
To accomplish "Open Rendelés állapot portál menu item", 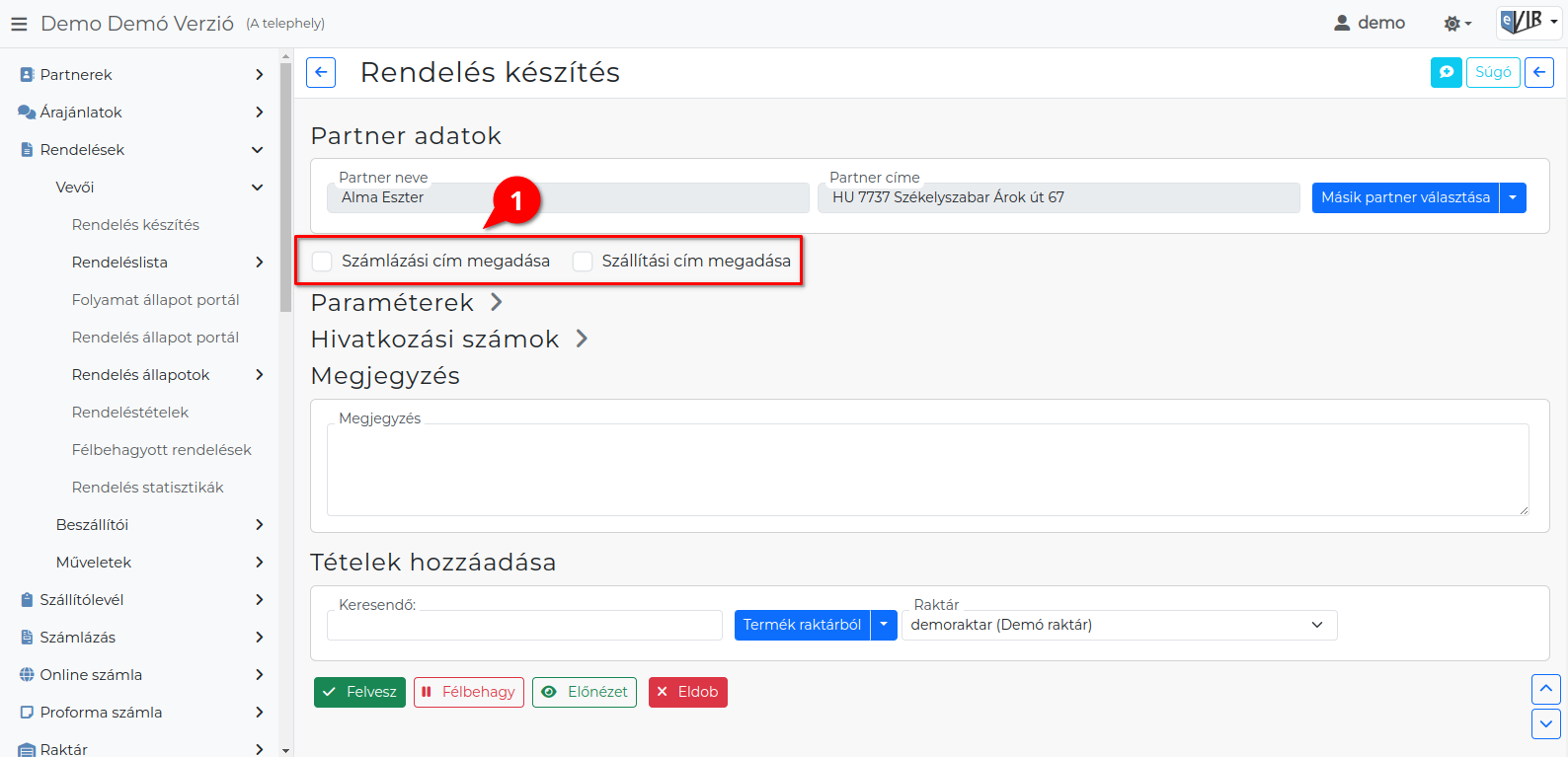I will coord(155,338).
